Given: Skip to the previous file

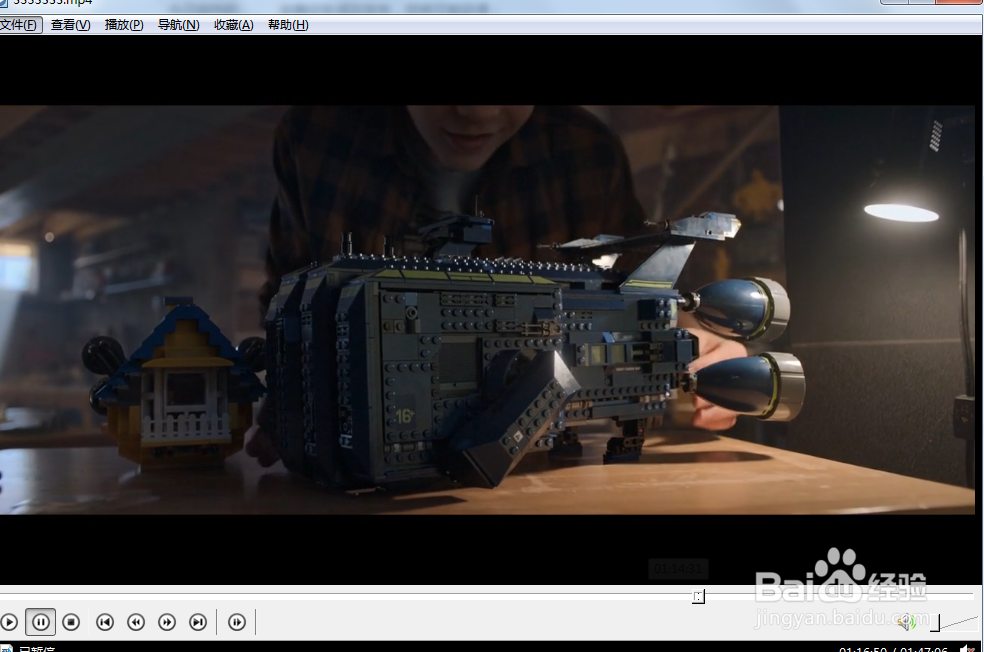Looking at the screenshot, I should [105, 622].
